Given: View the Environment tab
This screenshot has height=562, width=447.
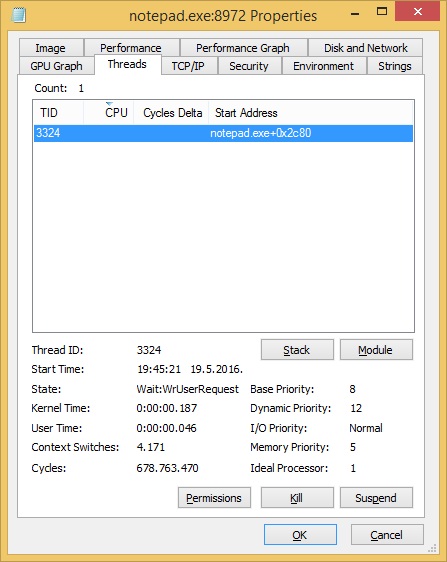Looking at the screenshot, I should (323, 66).
